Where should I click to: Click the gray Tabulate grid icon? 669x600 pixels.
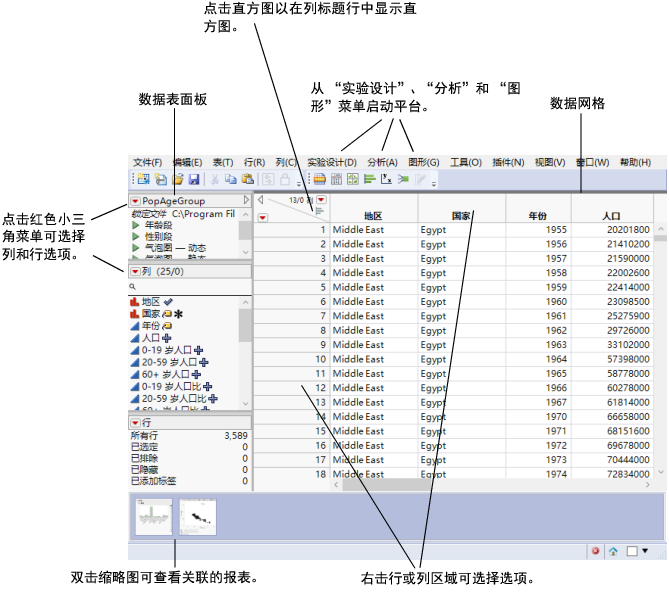pos(337,179)
